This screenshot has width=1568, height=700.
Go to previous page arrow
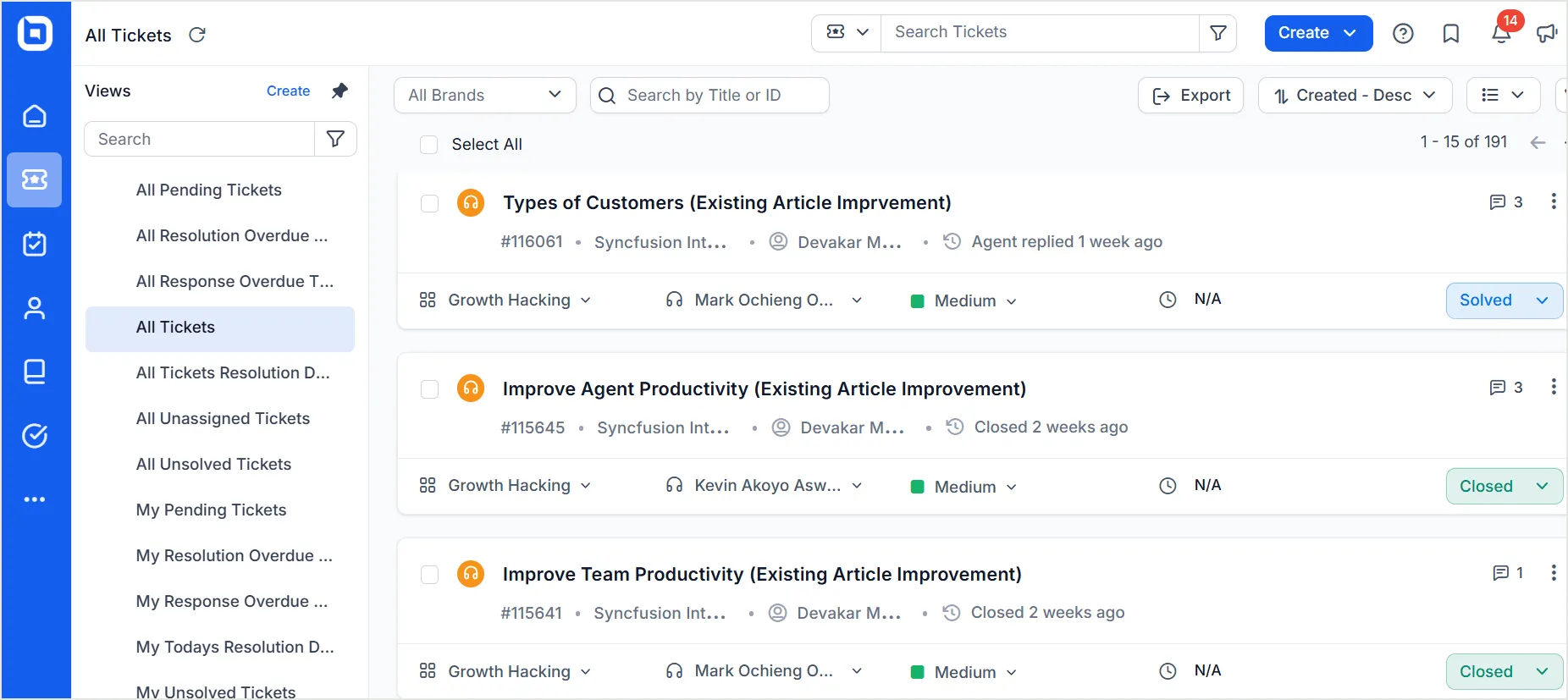click(x=1538, y=143)
